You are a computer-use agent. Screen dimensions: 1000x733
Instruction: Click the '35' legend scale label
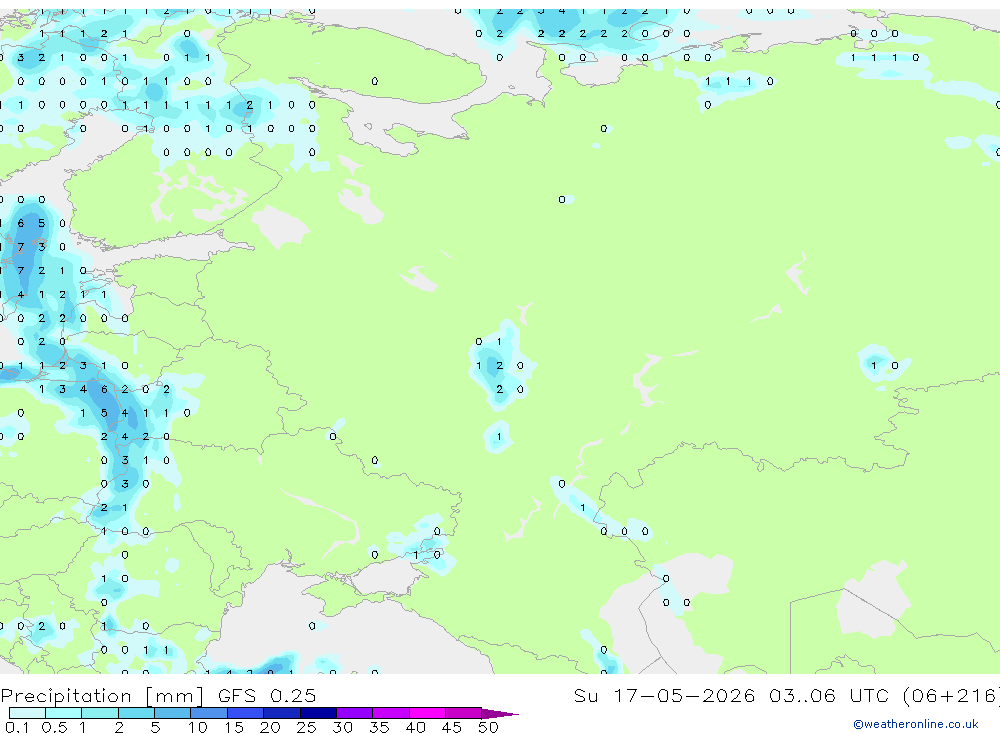coord(379,727)
